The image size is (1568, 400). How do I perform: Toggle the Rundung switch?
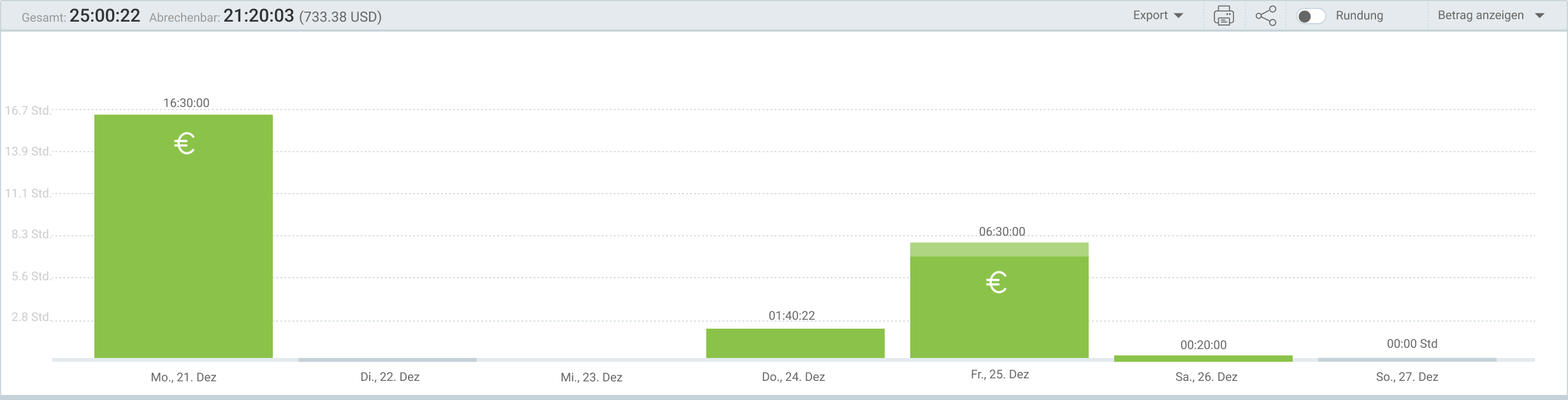point(1311,16)
